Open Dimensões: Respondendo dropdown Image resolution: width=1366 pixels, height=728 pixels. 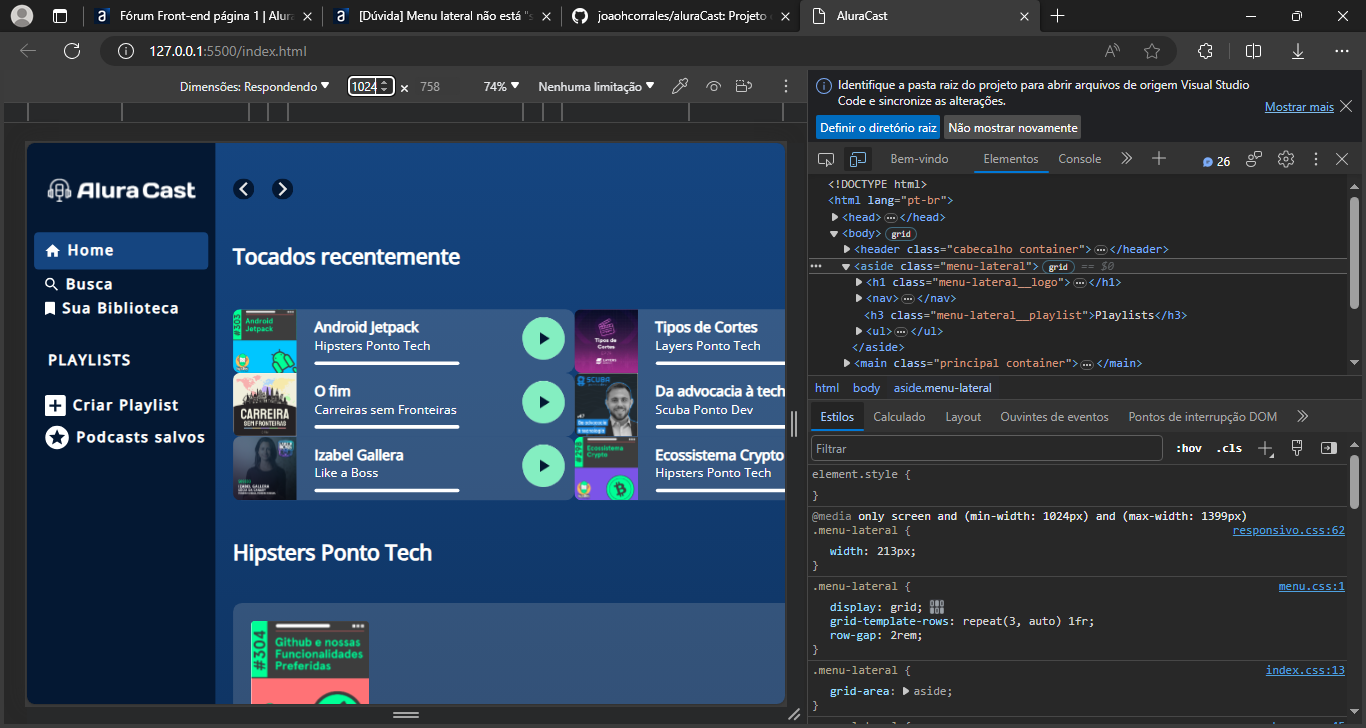[x=254, y=87]
